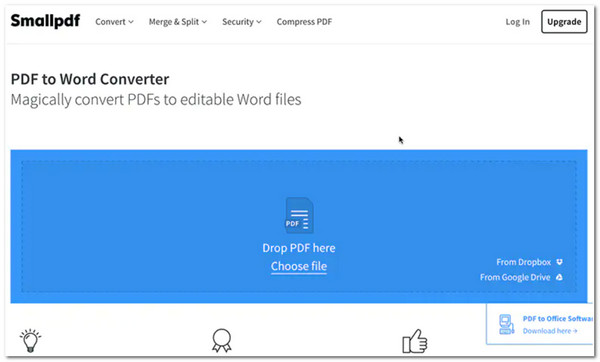Click the light bulb icon

[30, 340]
